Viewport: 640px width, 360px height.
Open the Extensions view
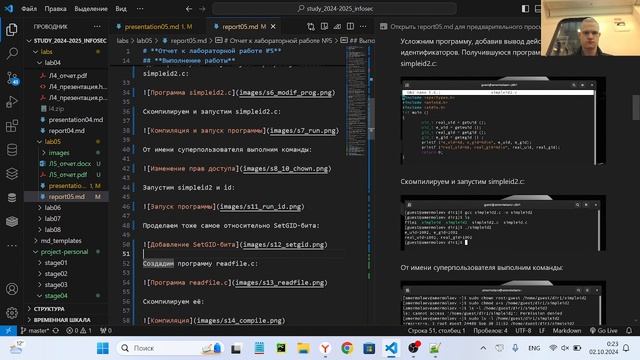(12, 126)
